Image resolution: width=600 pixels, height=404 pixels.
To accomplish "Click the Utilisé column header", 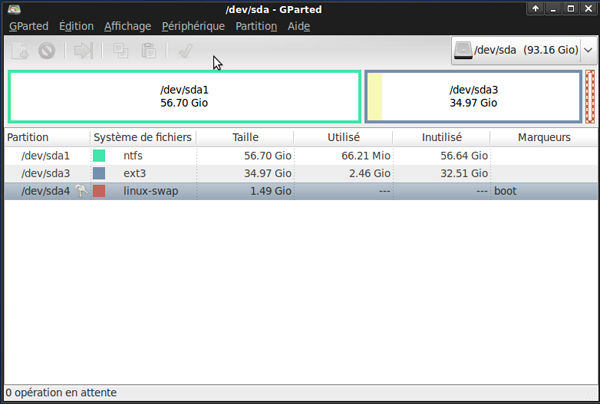I will (343, 137).
